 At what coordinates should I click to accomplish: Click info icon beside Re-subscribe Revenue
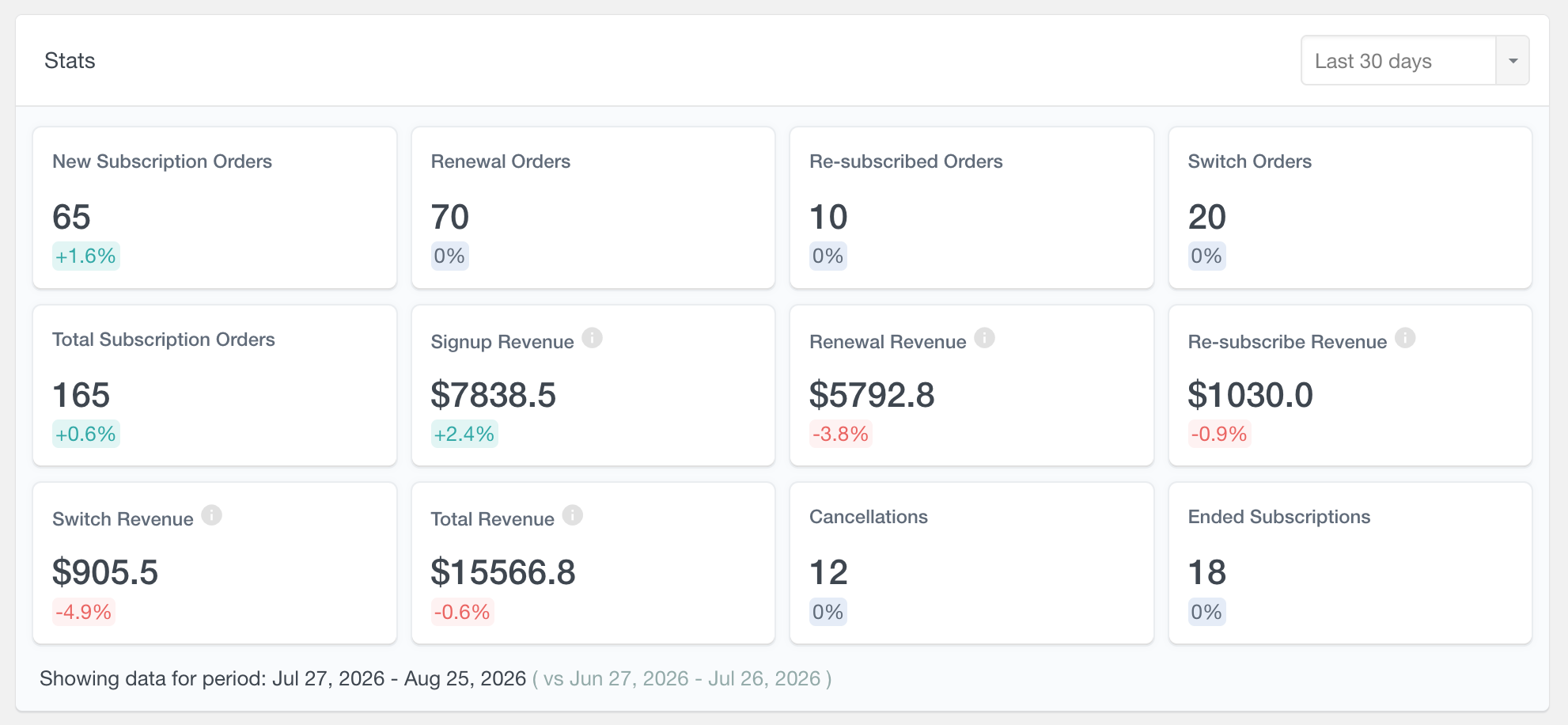(1405, 338)
